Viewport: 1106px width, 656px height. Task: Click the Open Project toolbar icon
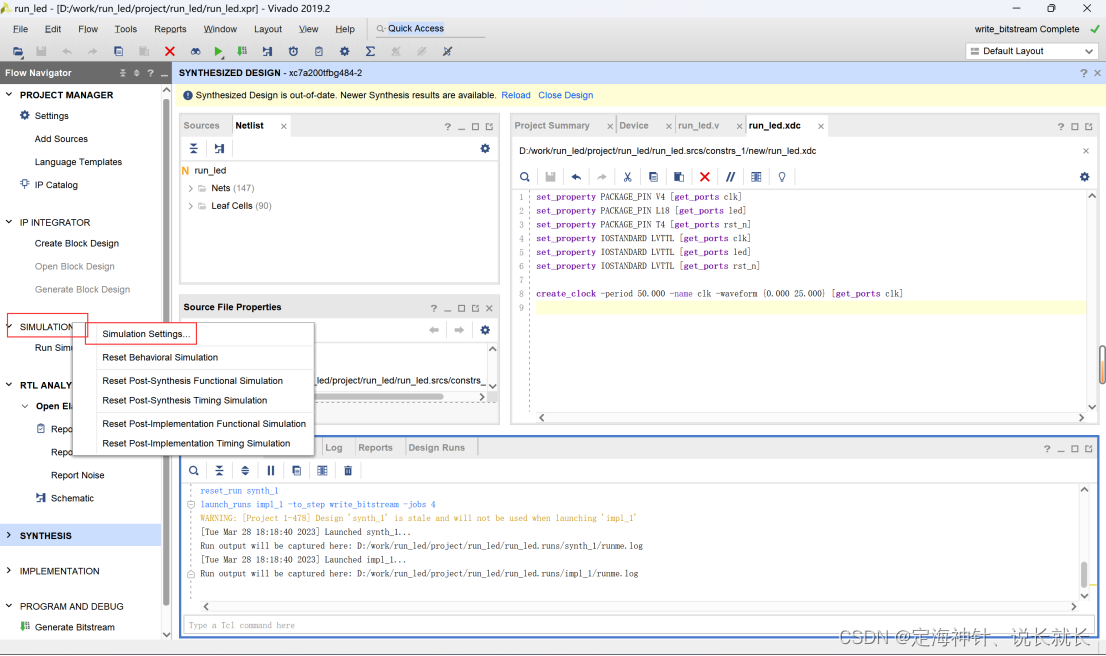[x=18, y=51]
